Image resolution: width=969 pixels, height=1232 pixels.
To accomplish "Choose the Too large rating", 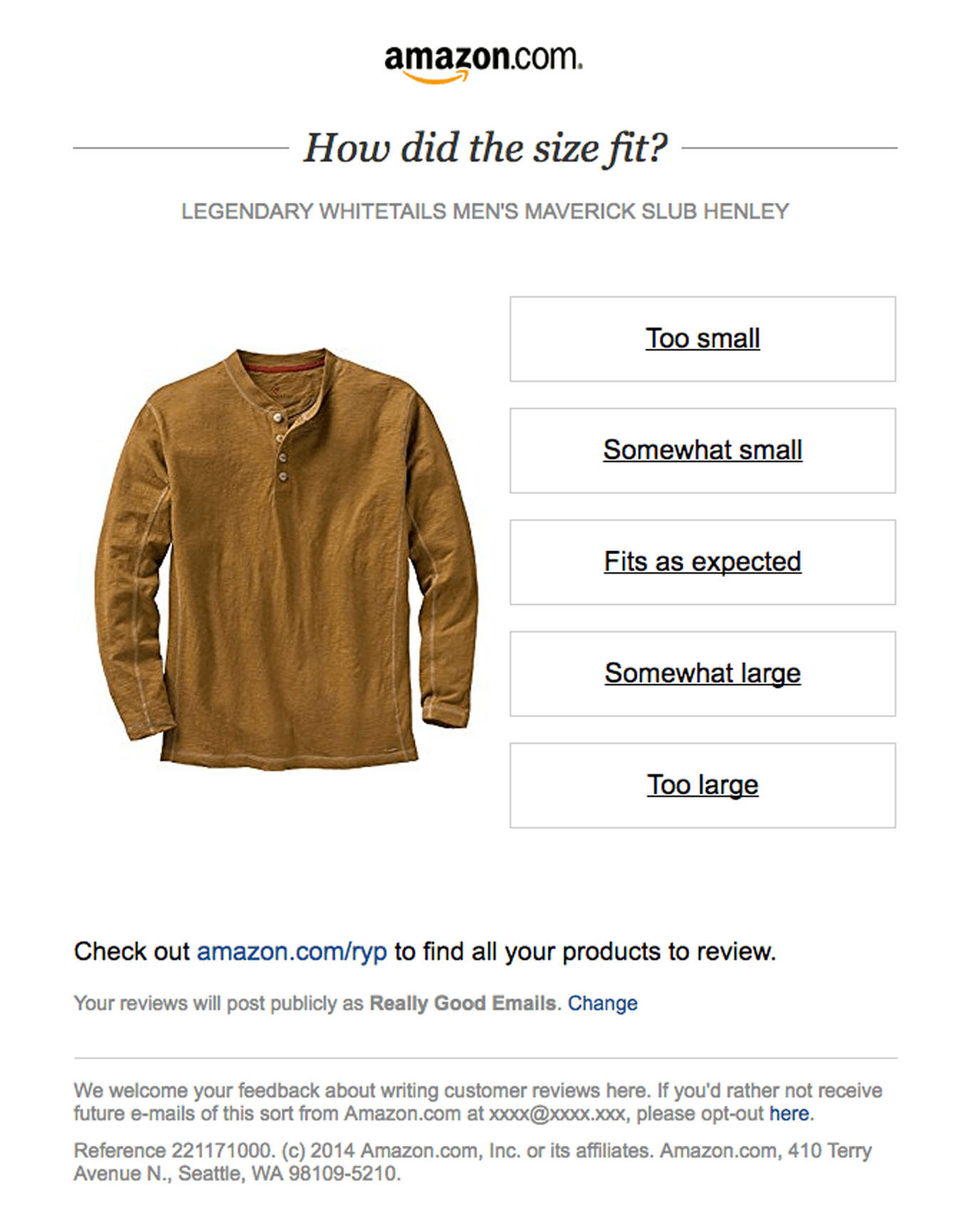I will click(x=703, y=785).
